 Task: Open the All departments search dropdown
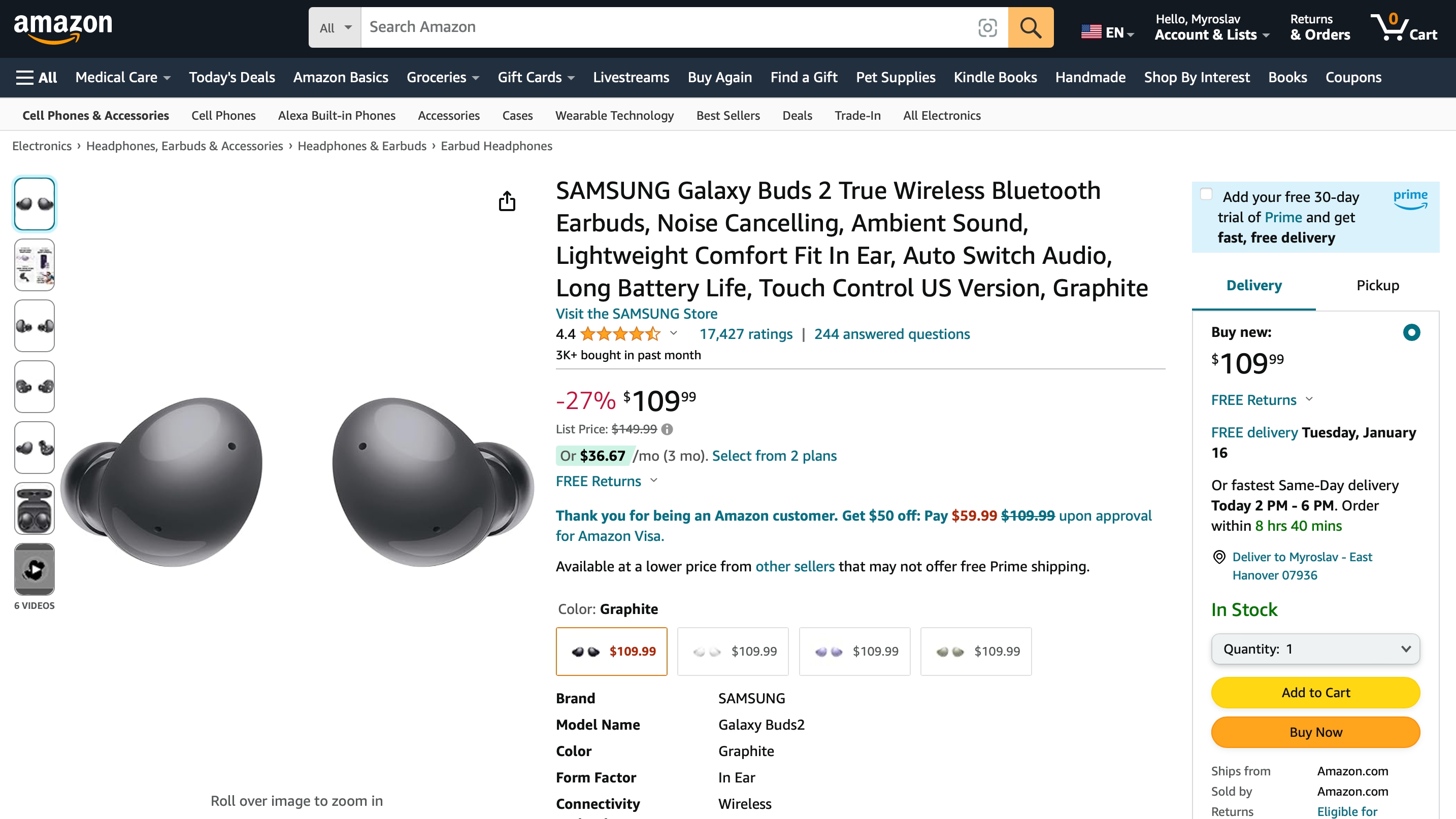[x=335, y=27]
